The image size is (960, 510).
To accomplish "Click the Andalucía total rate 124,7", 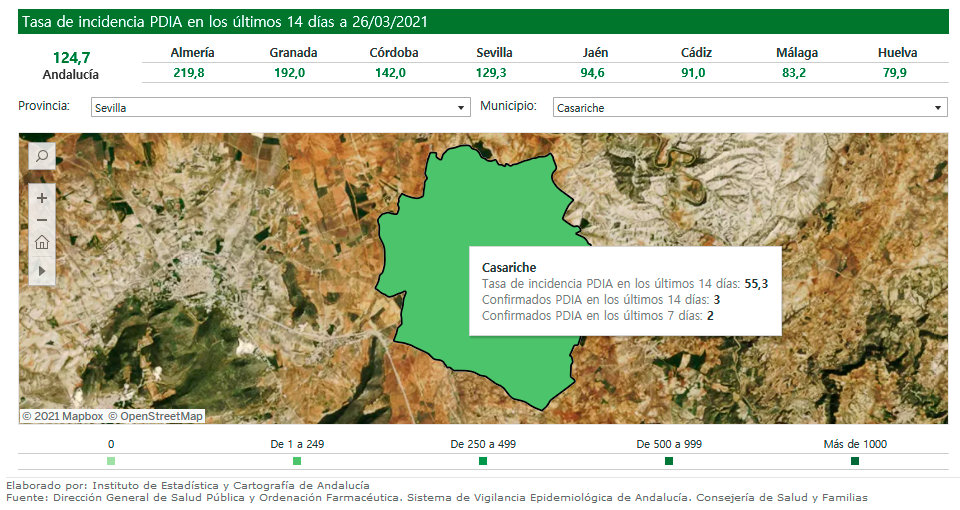I will [71, 58].
